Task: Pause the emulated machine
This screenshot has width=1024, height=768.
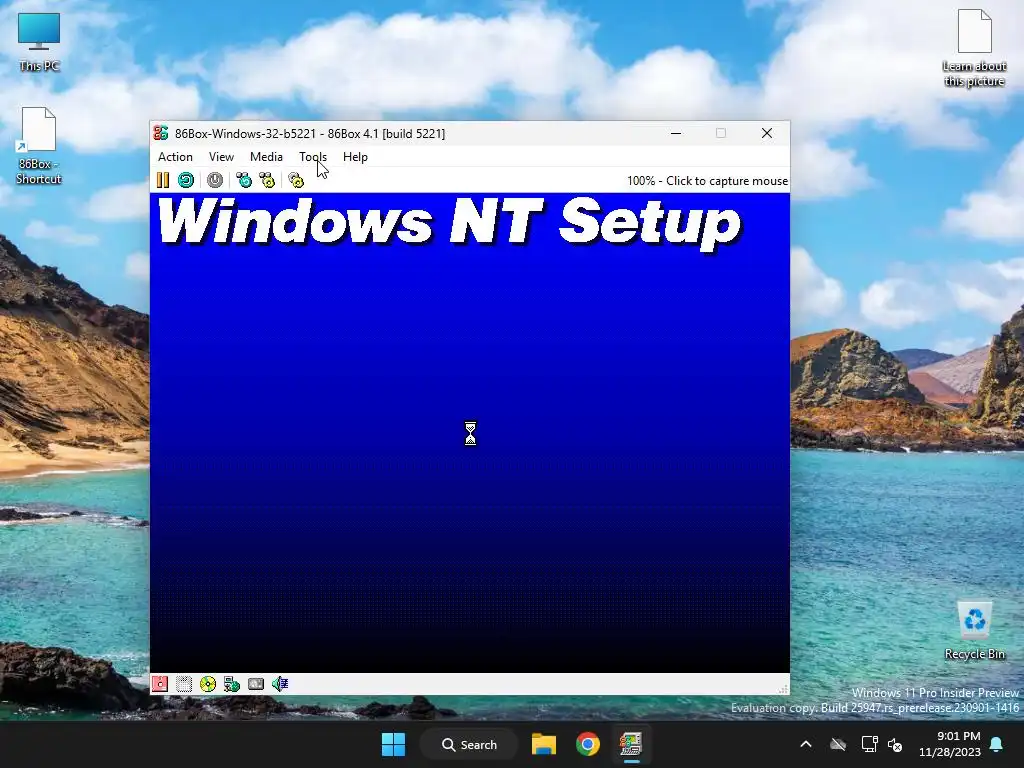Action: click(x=163, y=180)
